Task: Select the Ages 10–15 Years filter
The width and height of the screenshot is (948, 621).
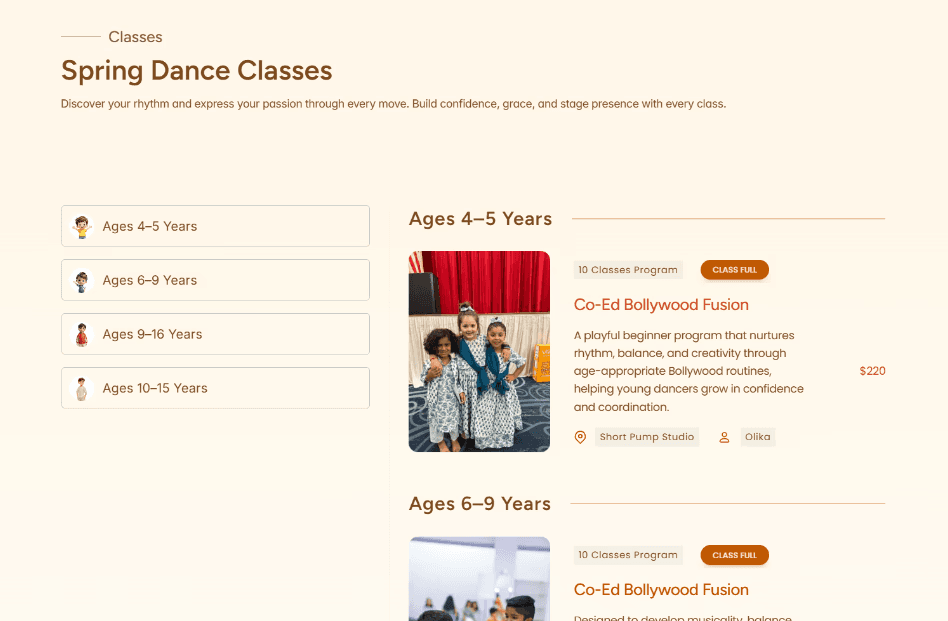Action: coord(215,388)
